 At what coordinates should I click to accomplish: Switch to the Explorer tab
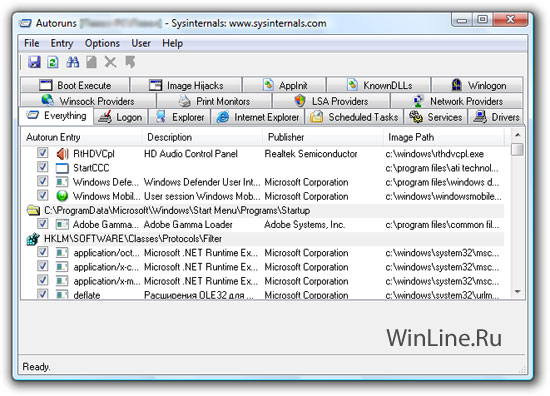click(x=180, y=117)
